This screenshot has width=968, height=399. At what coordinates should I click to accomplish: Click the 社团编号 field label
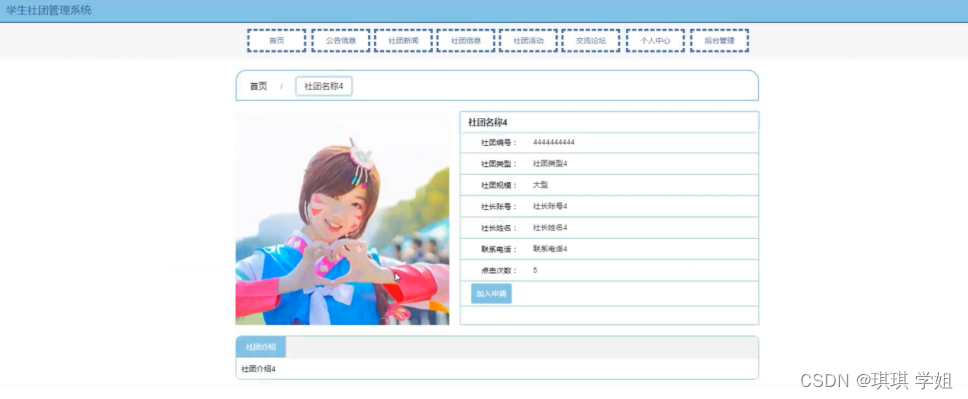499,143
